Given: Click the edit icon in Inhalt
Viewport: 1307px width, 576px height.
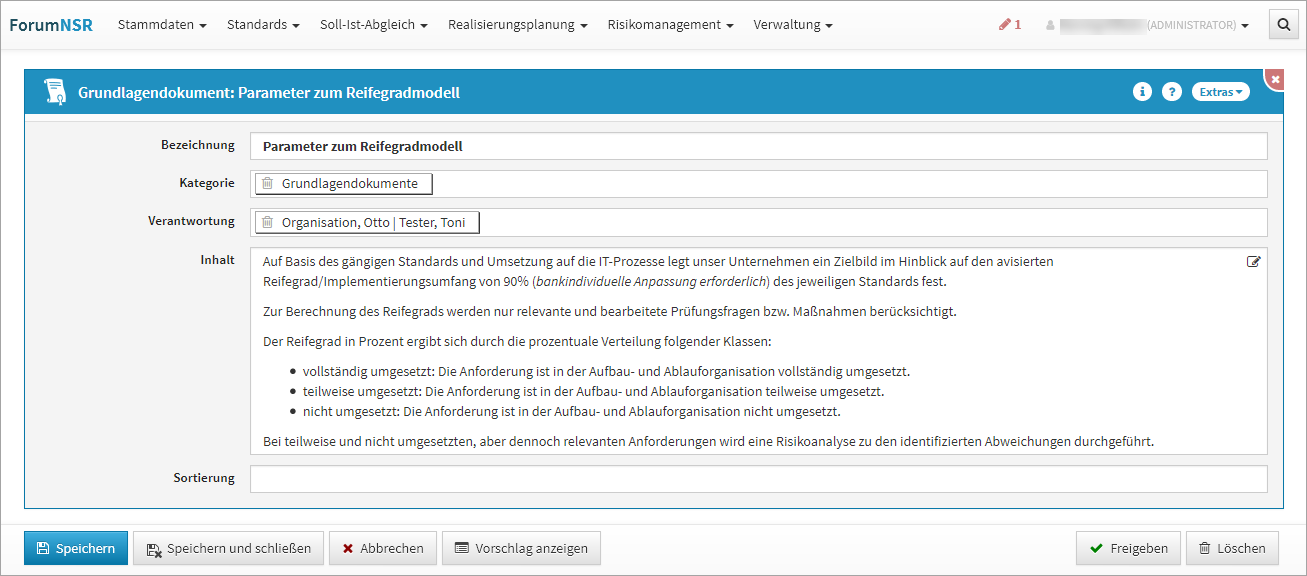Looking at the screenshot, I should (x=1253, y=262).
